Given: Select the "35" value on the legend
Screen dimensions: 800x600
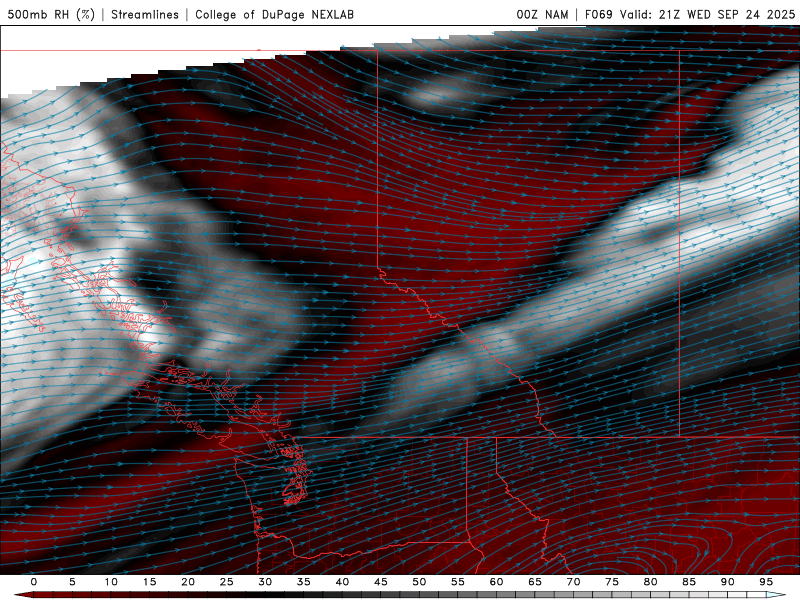Looking at the screenshot, I should (x=303, y=582).
